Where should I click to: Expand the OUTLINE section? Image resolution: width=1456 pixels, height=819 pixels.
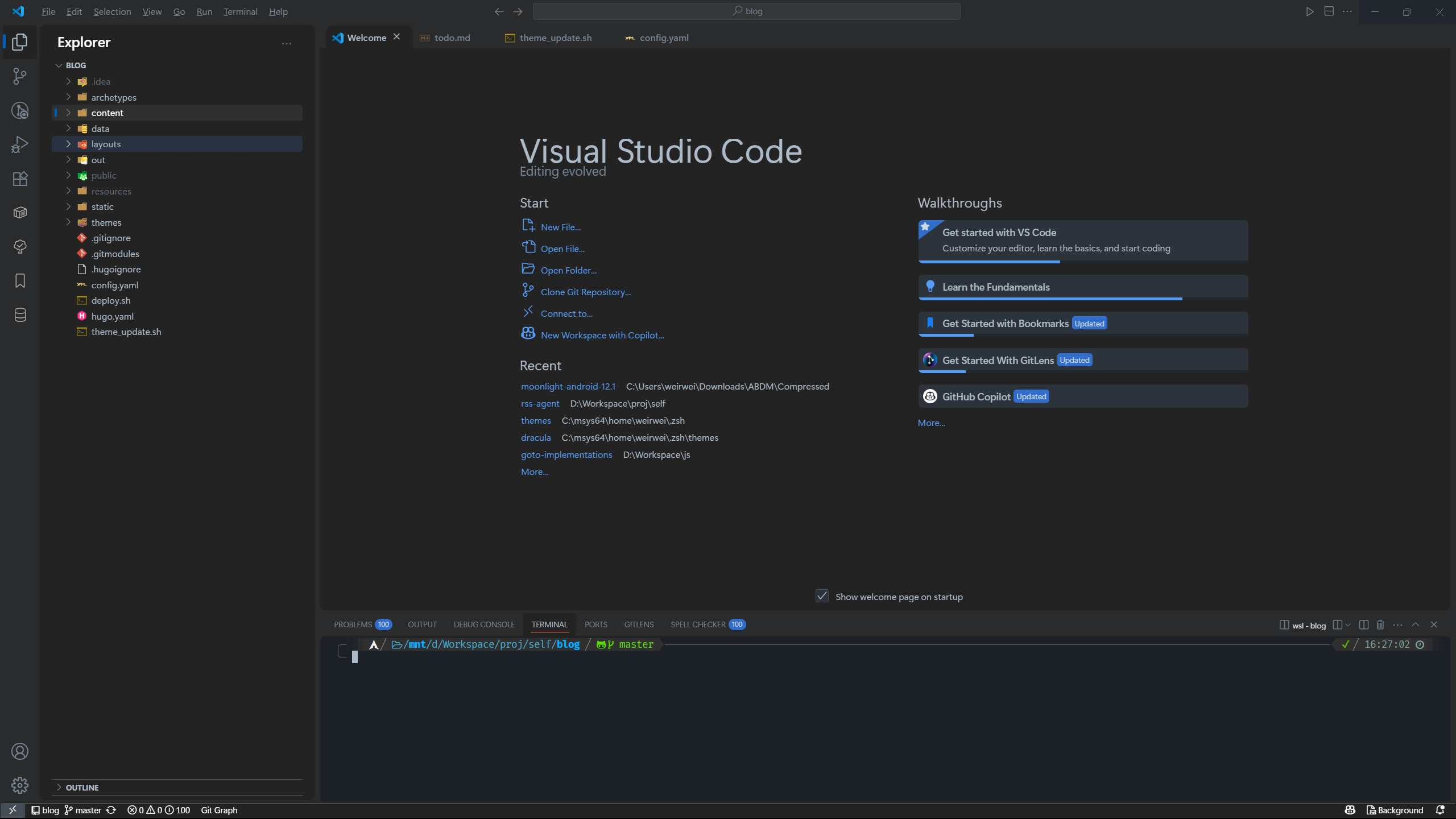coord(82,787)
